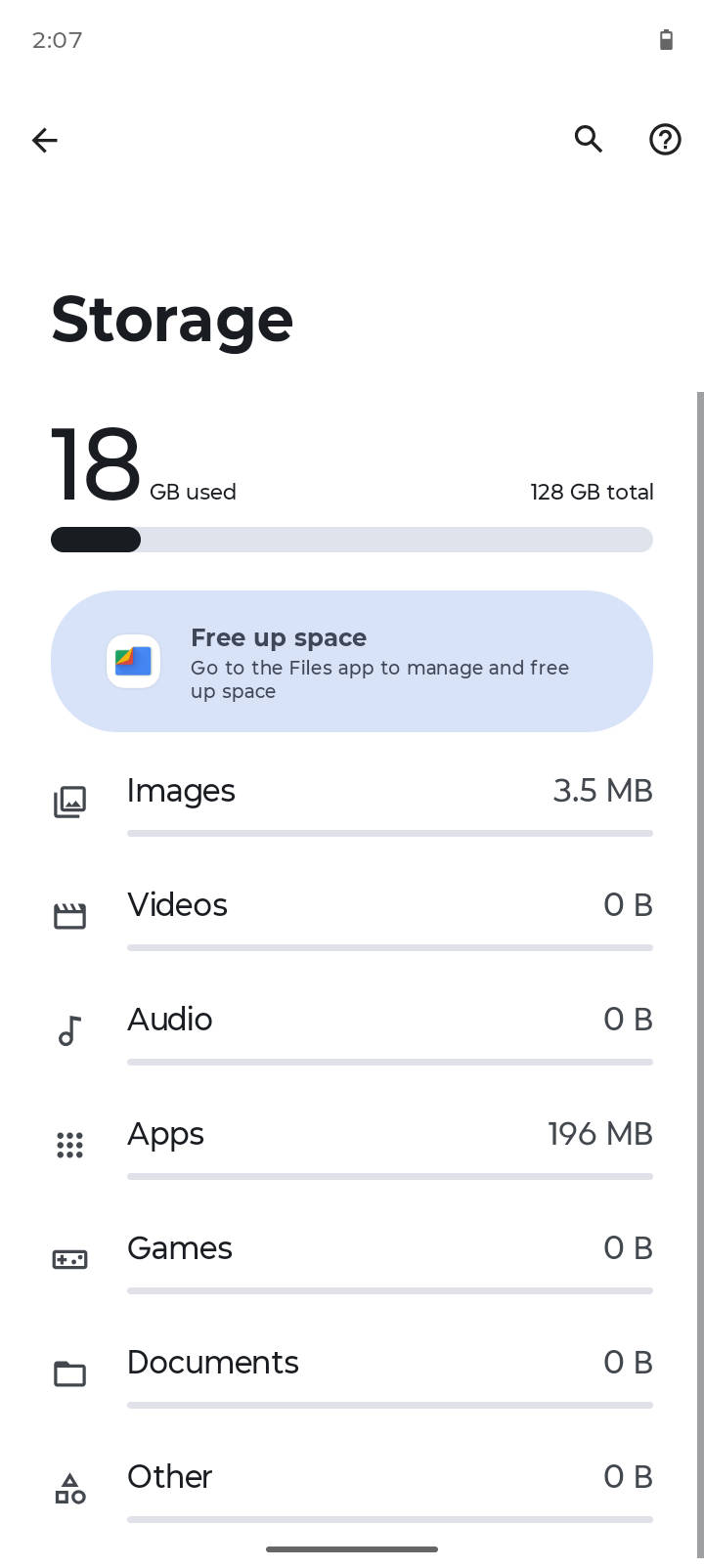The image size is (704, 1568).
Task: Tap the Files app icon
Action: pos(134,662)
